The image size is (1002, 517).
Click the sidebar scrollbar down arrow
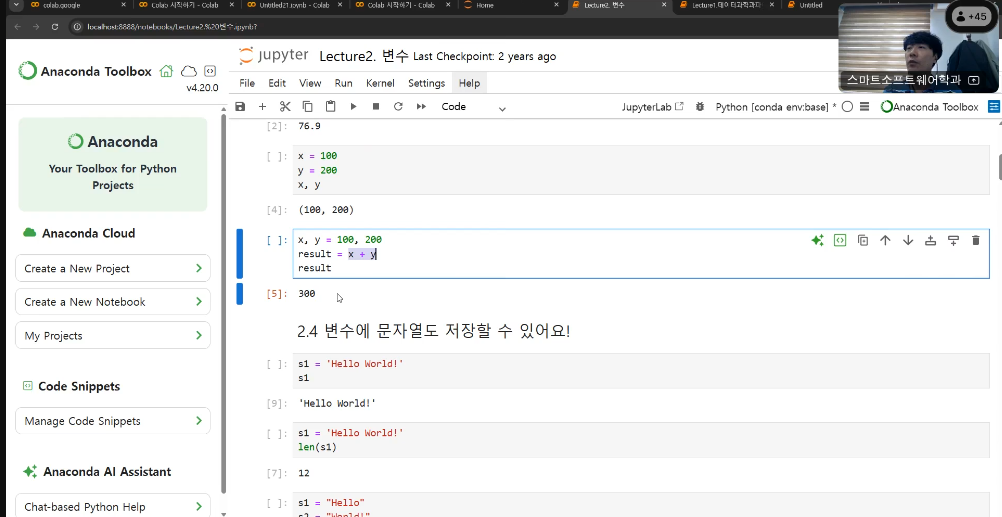[x=223, y=513]
